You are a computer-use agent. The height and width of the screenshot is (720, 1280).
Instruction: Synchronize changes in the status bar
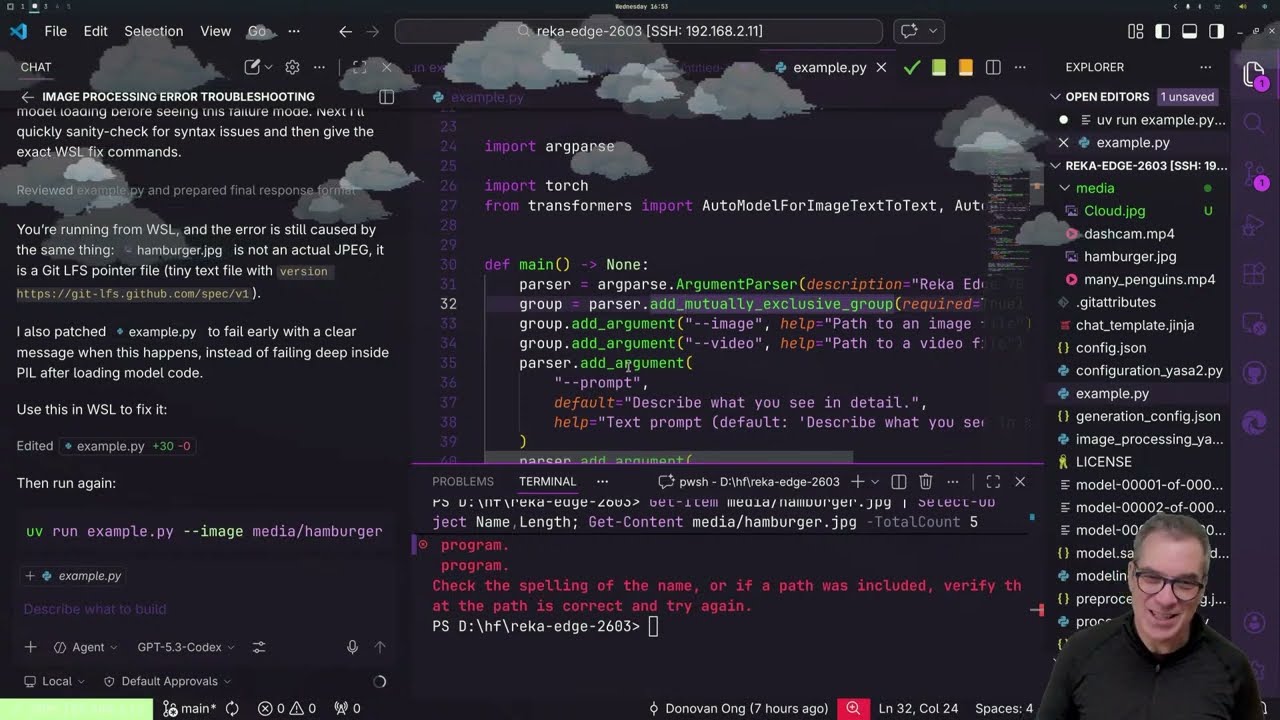232,708
